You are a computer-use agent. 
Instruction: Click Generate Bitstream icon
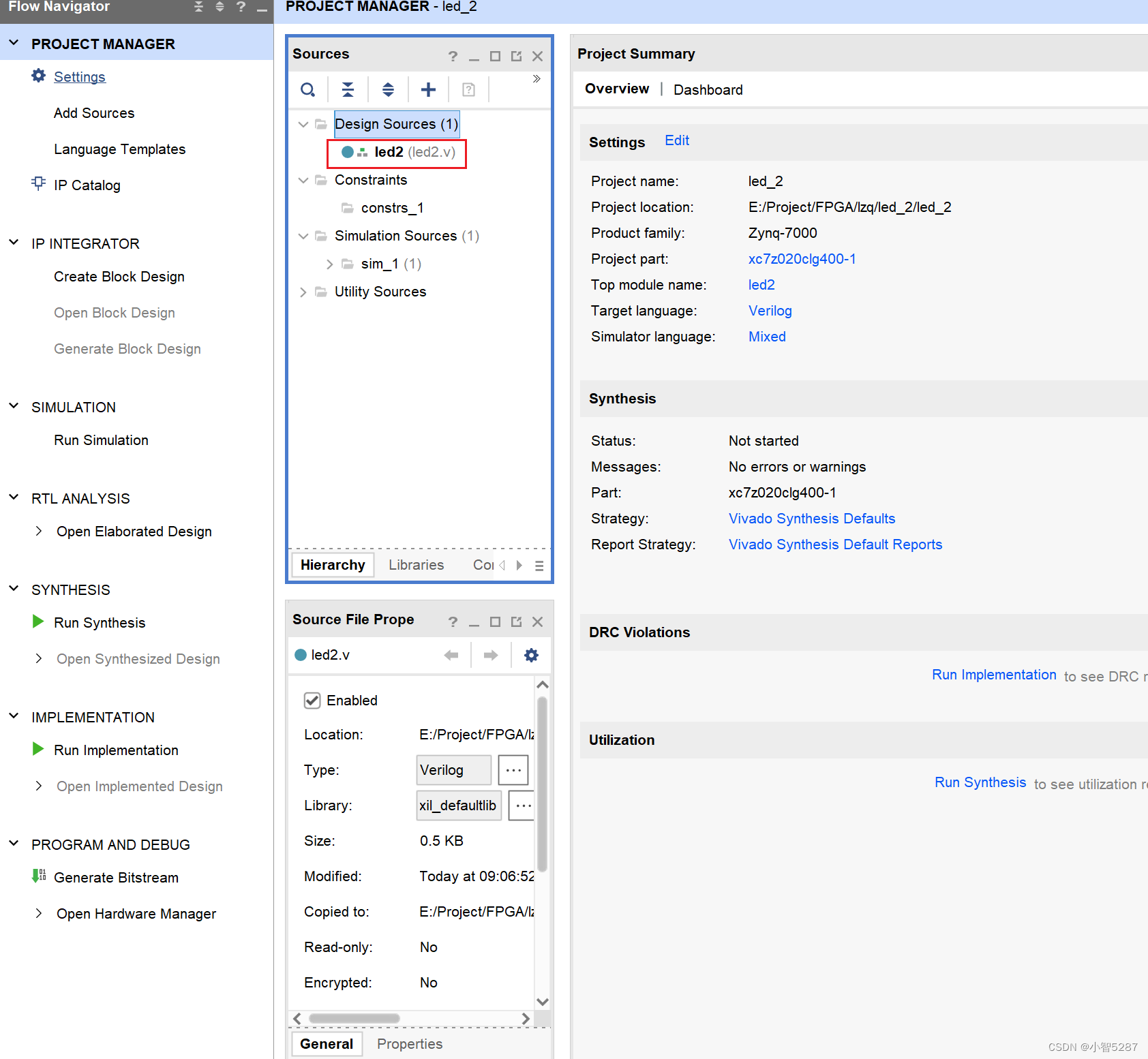[x=39, y=876]
